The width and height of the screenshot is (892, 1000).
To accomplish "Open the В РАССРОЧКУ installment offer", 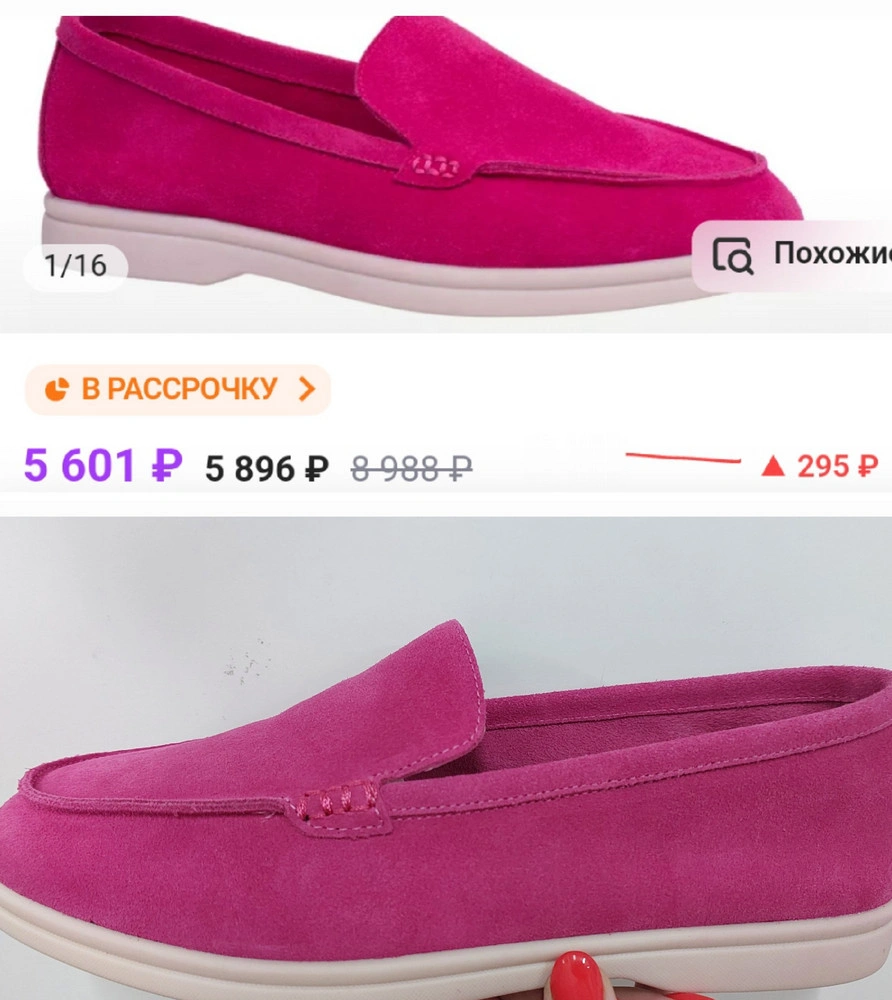I will [178, 389].
